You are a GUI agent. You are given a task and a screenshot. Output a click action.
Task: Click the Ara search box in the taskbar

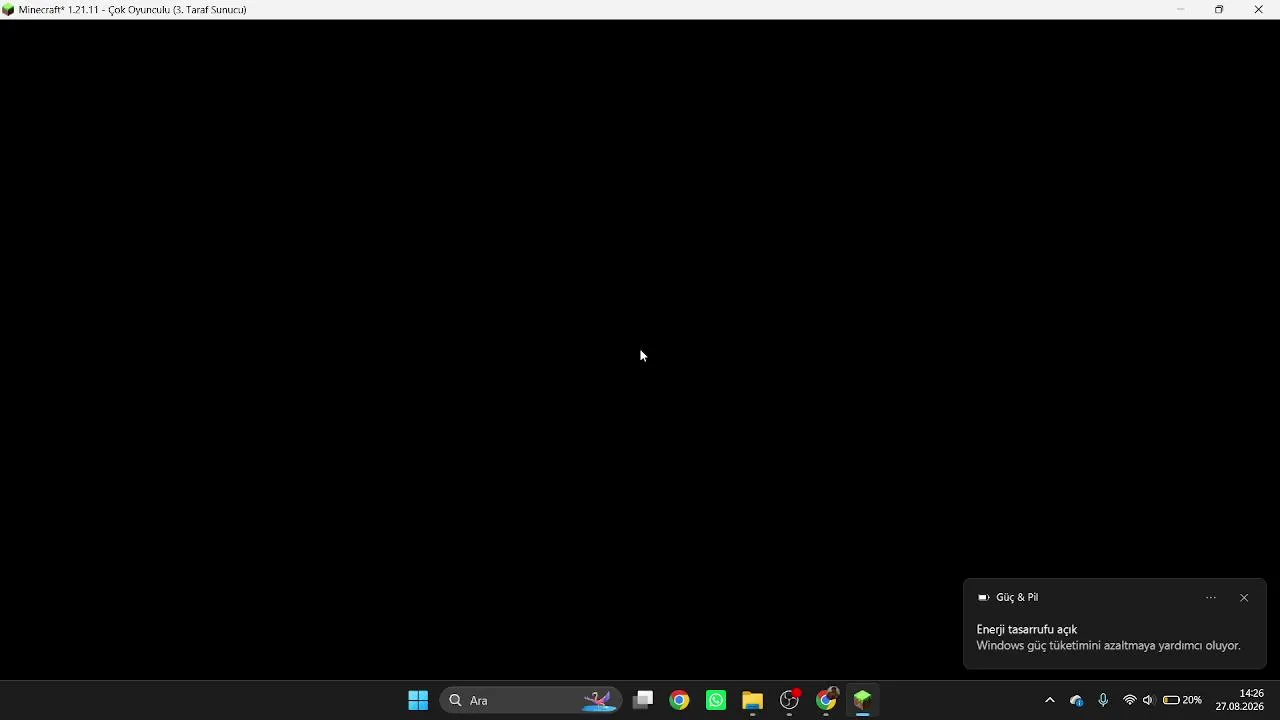tap(531, 700)
